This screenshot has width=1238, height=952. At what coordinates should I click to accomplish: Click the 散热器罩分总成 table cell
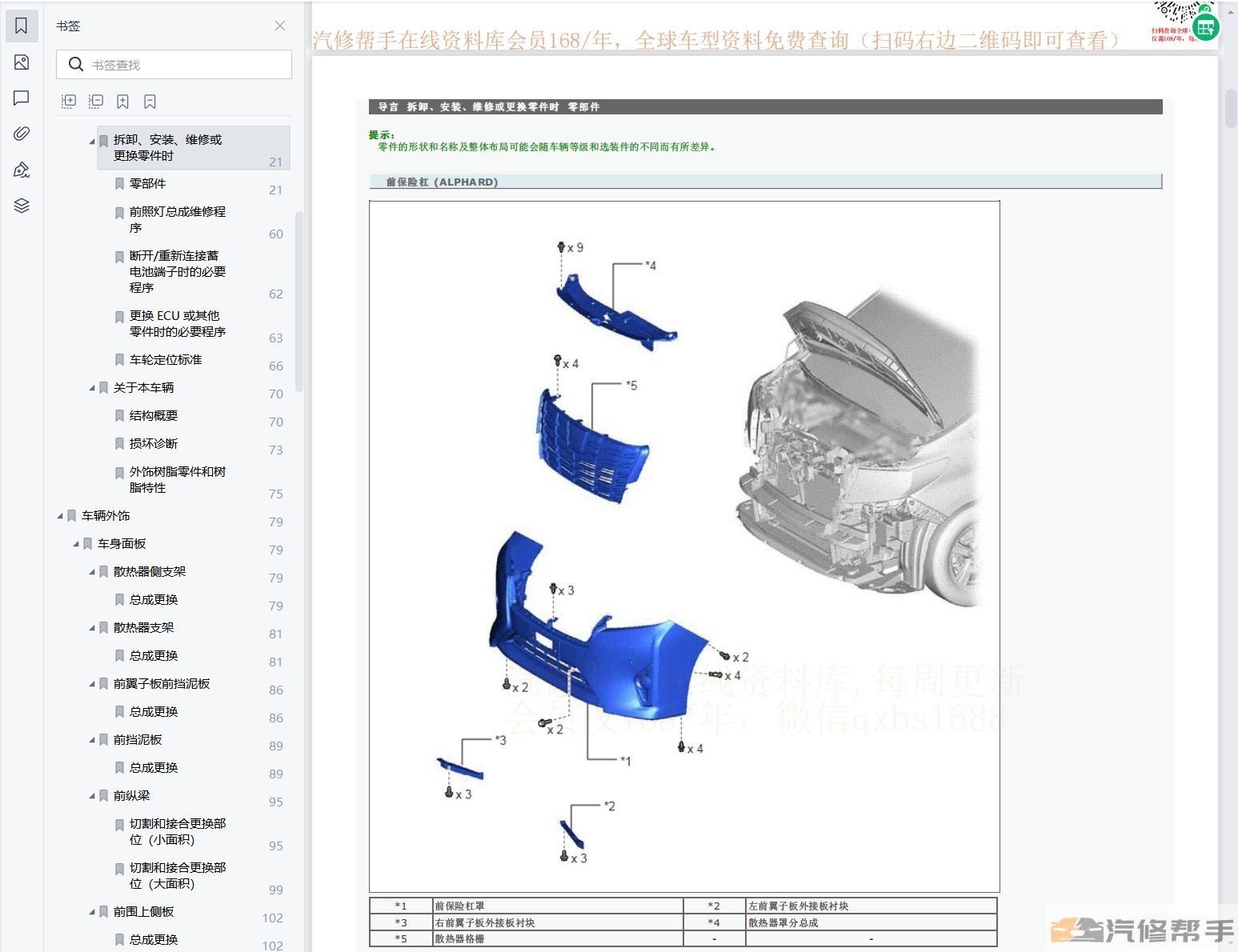pos(871,922)
